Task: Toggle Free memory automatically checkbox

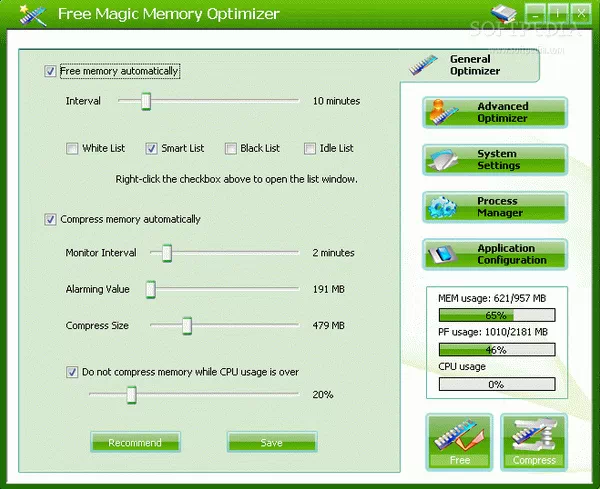Action: coord(50,71)
